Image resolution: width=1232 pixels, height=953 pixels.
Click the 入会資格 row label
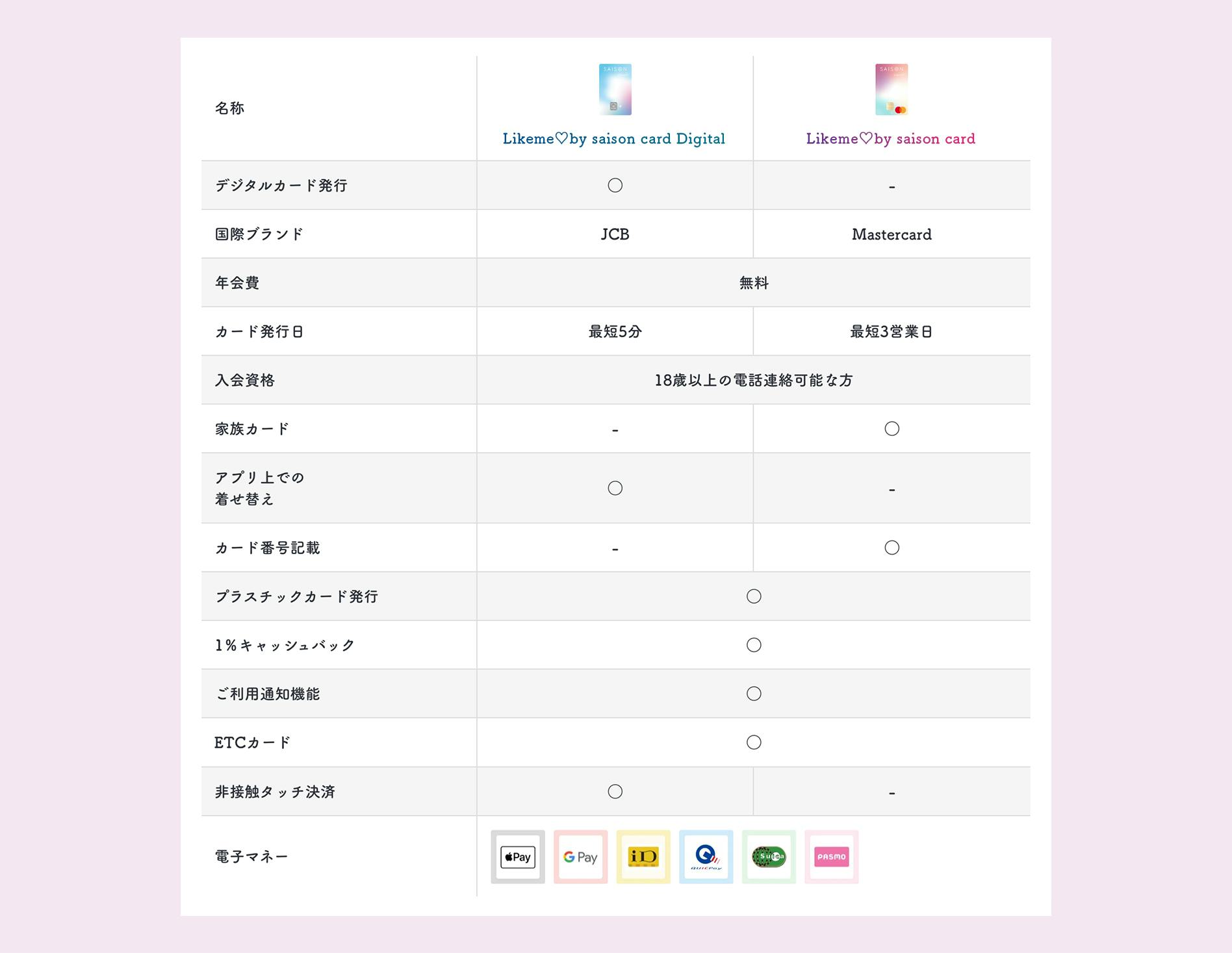(244, 380)
